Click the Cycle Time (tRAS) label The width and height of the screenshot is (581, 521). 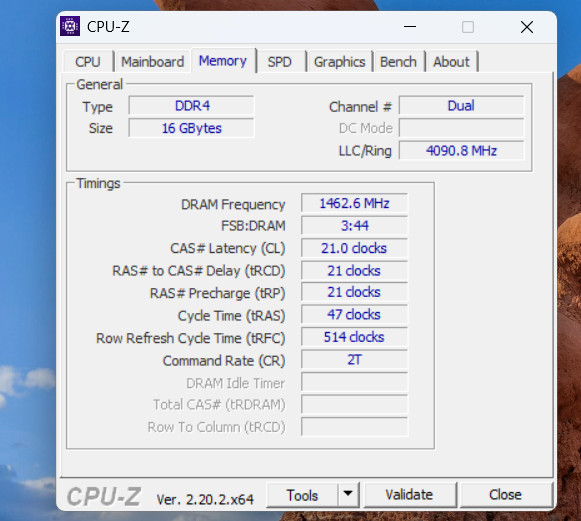coord(232,316)
